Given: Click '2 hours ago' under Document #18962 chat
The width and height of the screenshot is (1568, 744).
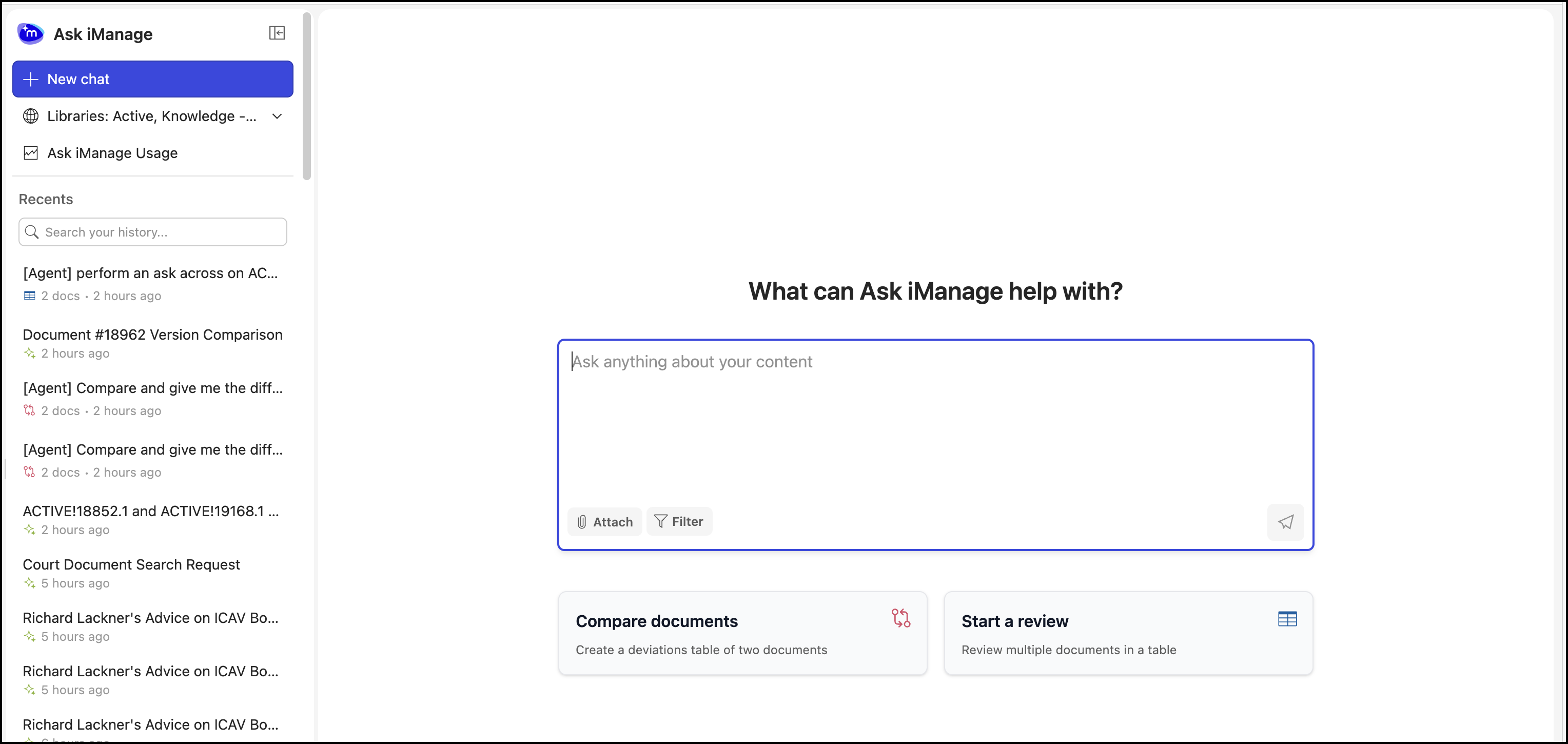Looking at the screenshot, I should click(x=75, y=353).
